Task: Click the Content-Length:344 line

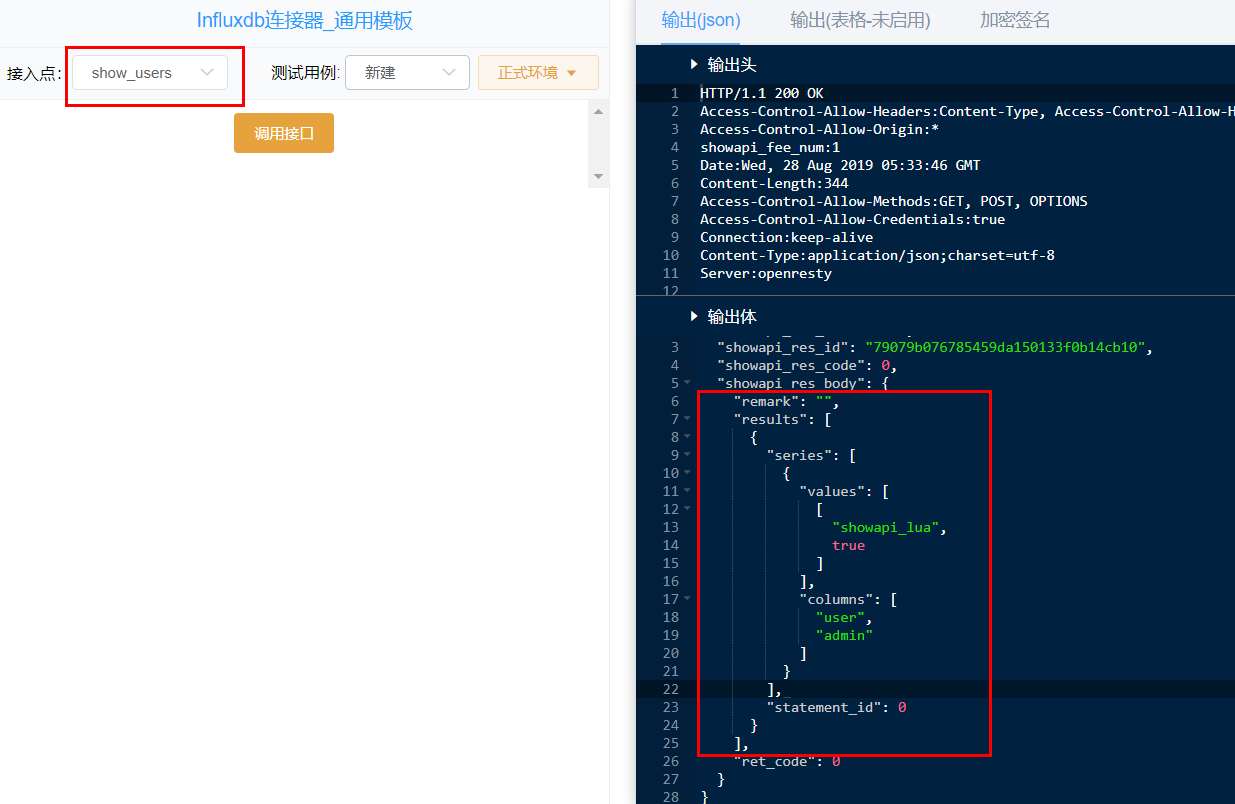Action: pos(774,183)
